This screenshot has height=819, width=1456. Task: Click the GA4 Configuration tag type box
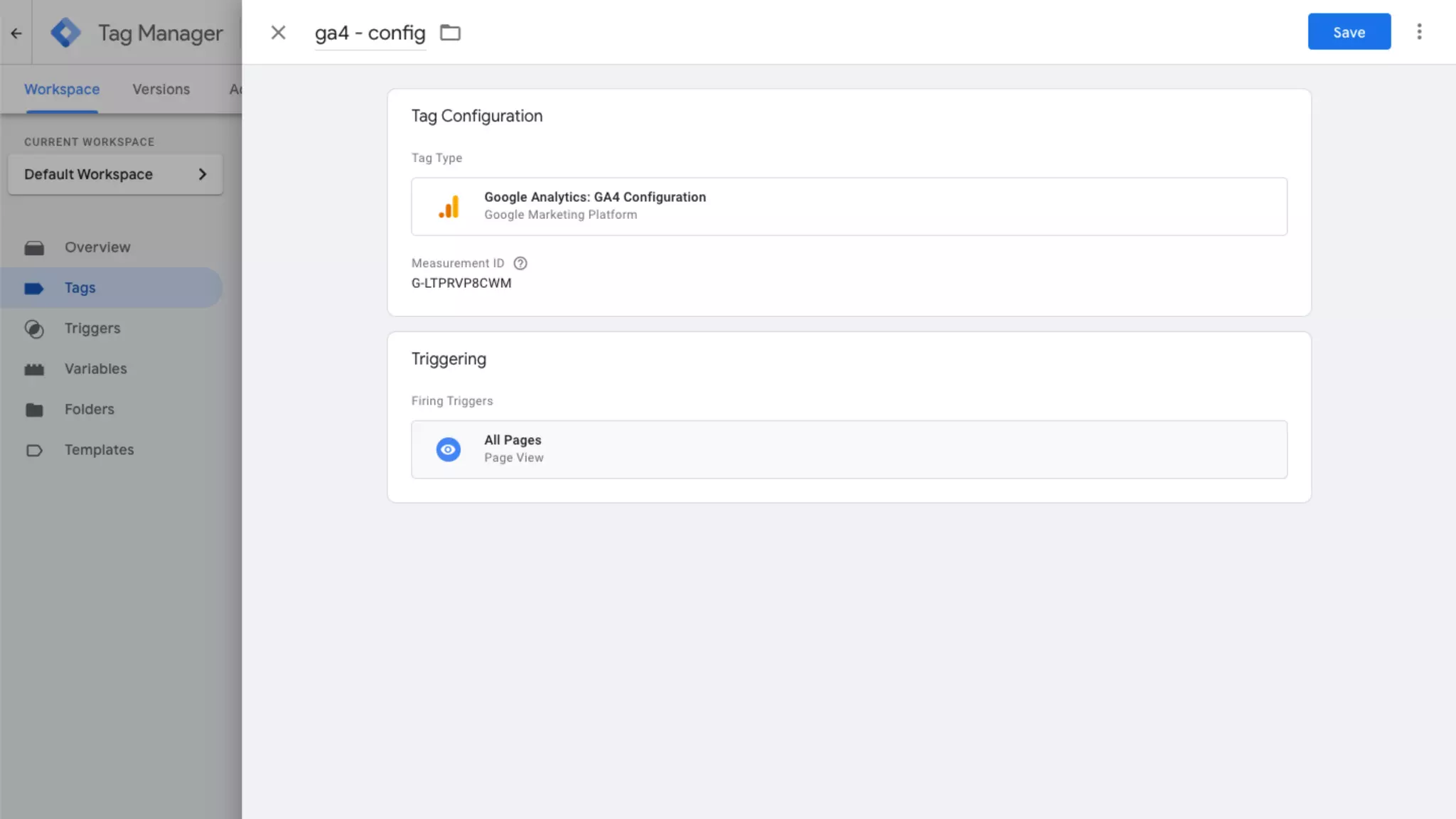tap(849, 207)
